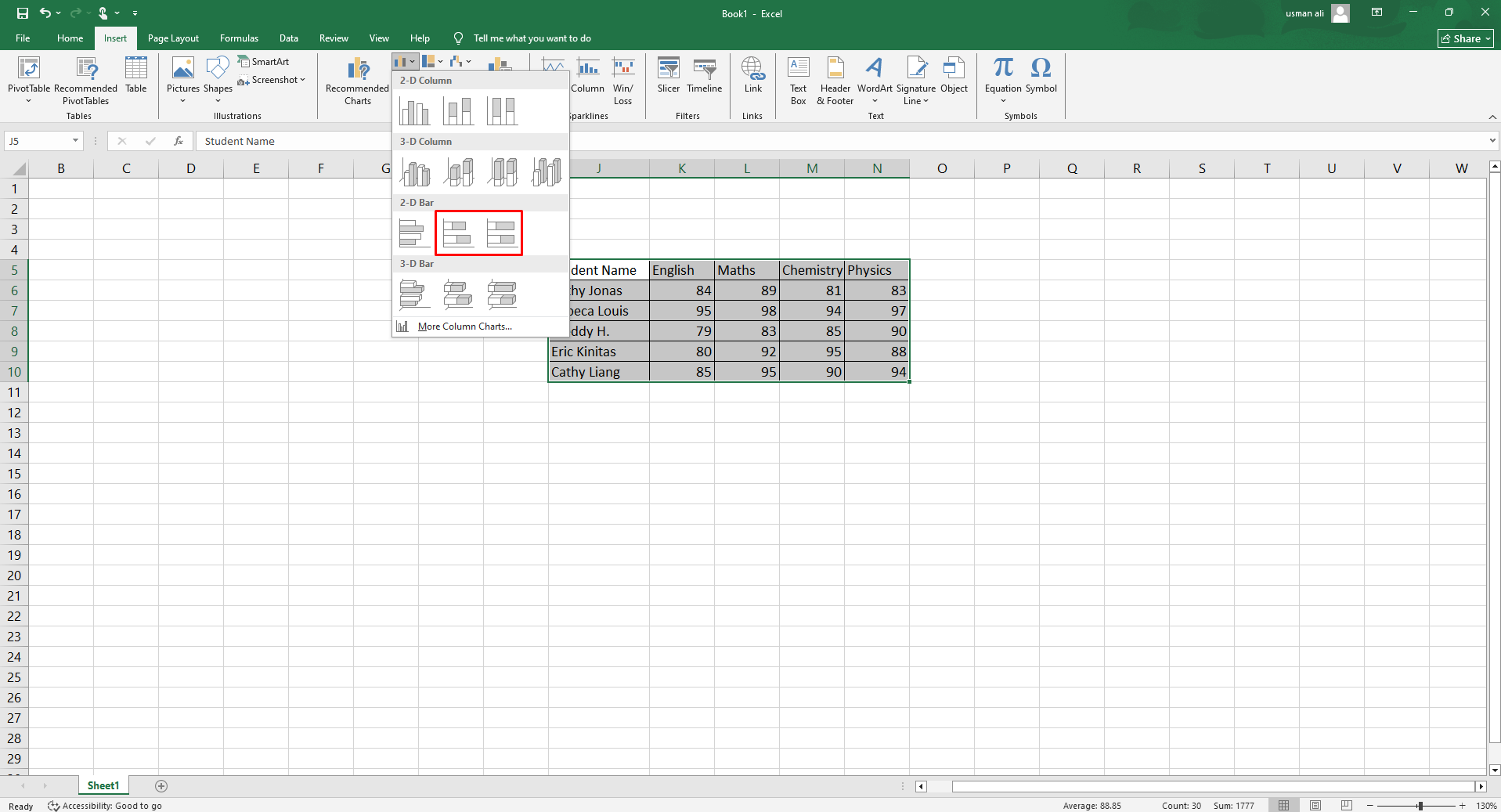Insert a Column sparkline
This screenshot has height=812, width=1501.
point(588,75)
